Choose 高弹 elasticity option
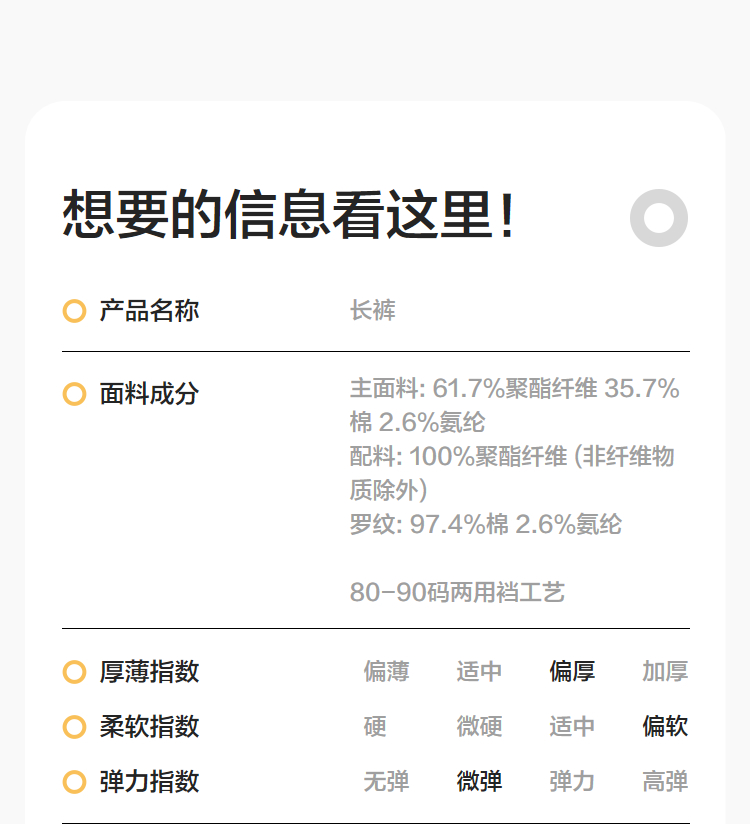This screenshot has width=750, height=824. pyautogui.click(x=665, y=782)
